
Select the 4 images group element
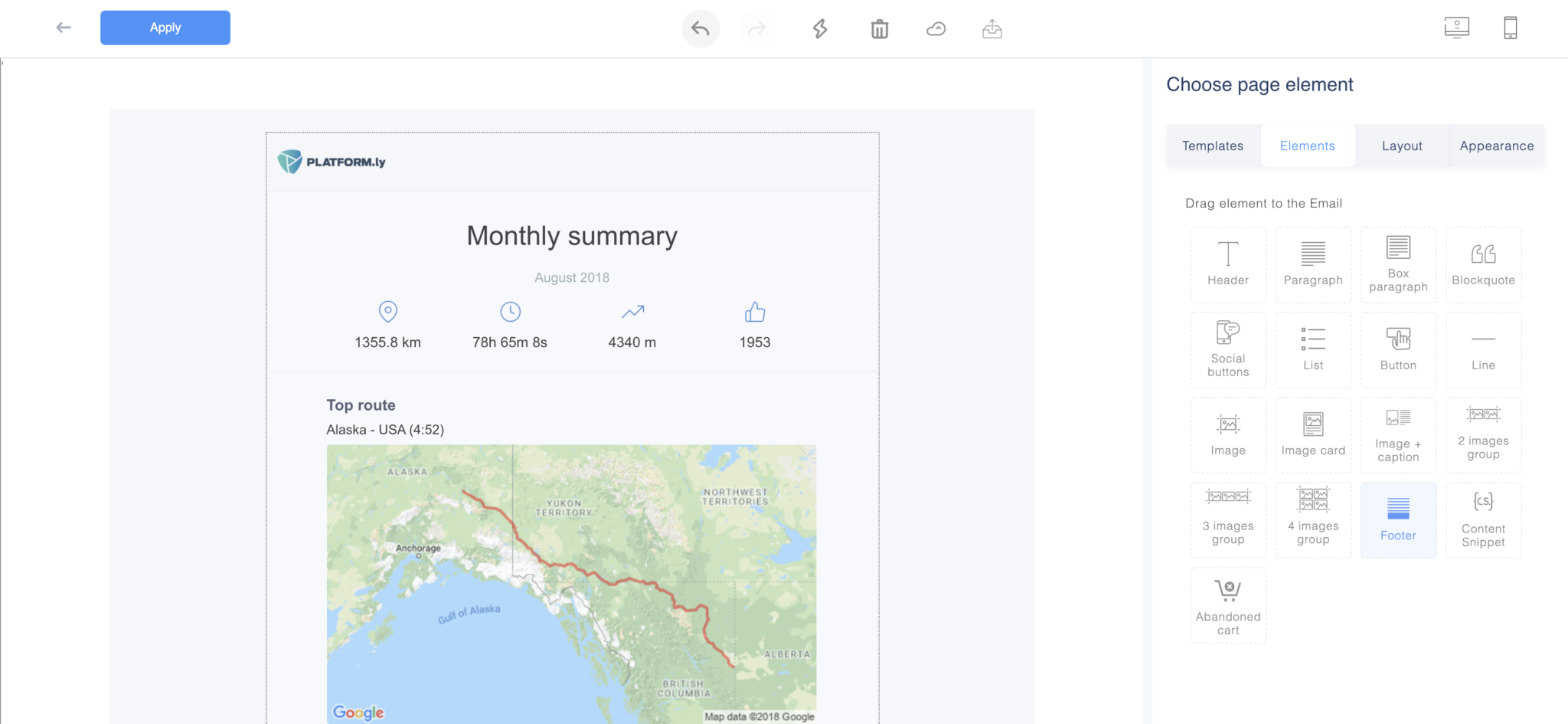tap(1313, 519)
